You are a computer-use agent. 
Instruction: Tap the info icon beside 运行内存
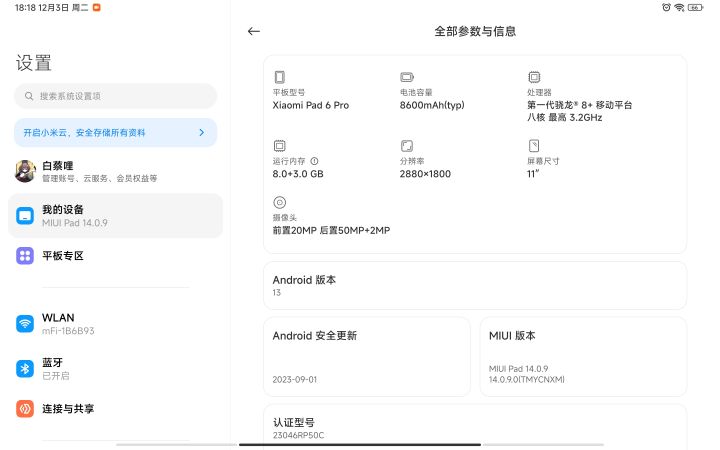tap(314, 161)
